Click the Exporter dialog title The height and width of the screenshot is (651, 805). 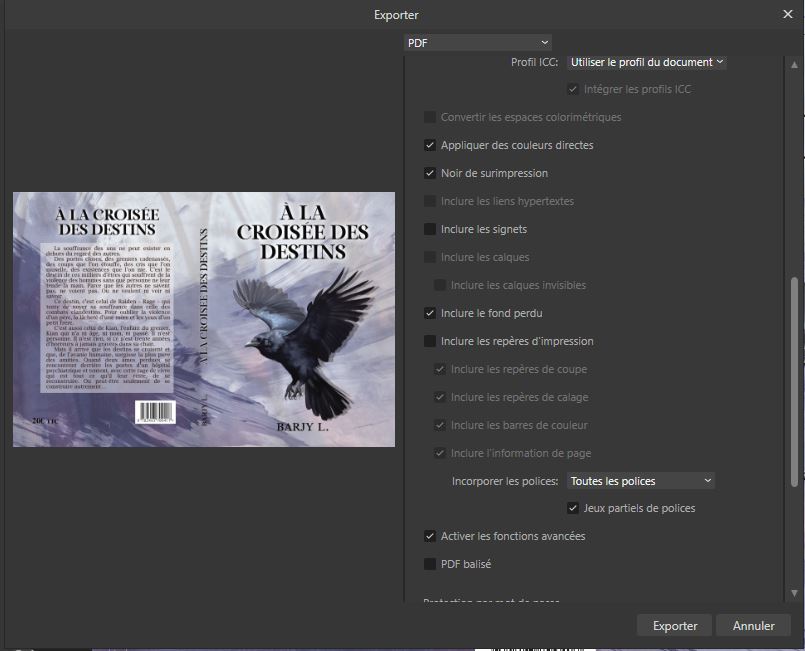pyautogui.click(x=396, y=15)
